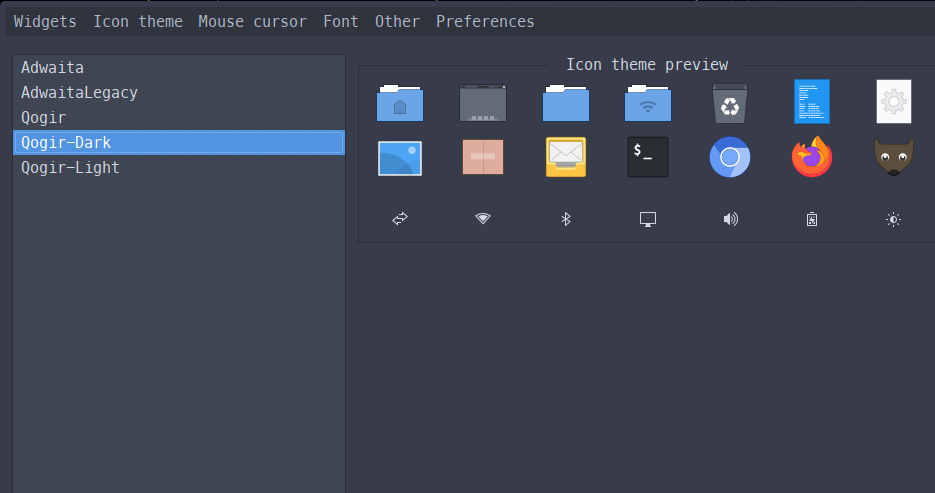Image resolution: width=935 pixels, height=493 pixels.
Task: Click the network folder icon with the Wi-Fi symbol
Action: click(x=647, y=102)
